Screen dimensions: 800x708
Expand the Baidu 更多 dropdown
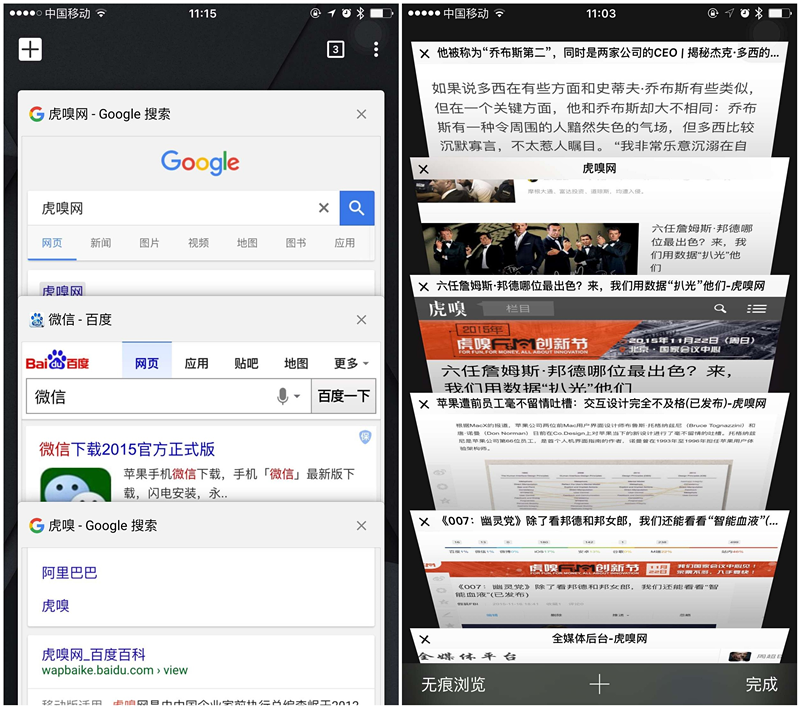(x=351, y=363)
